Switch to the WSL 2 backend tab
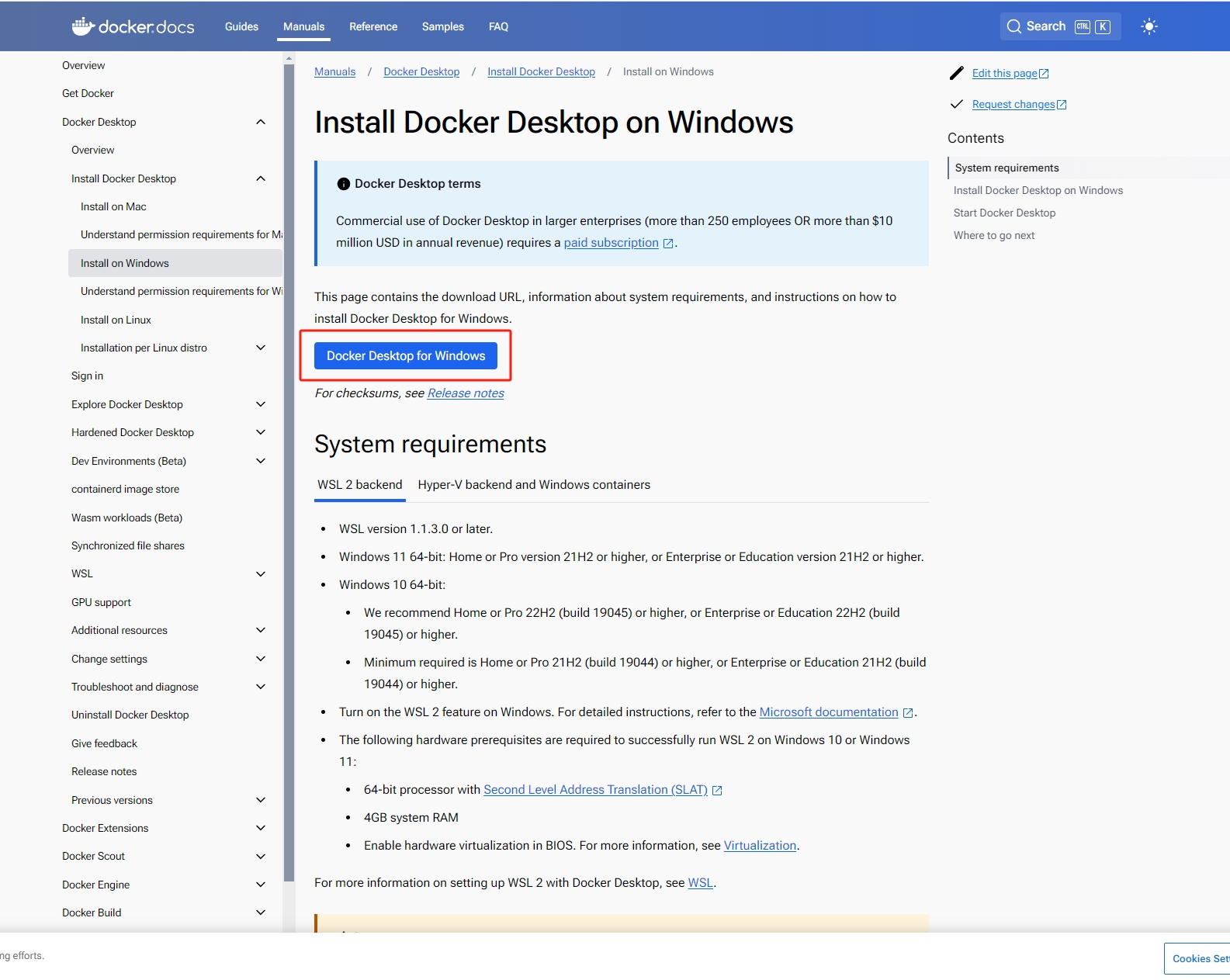Viewport: 1230px width, 980px height. click(x=360, y=485)
